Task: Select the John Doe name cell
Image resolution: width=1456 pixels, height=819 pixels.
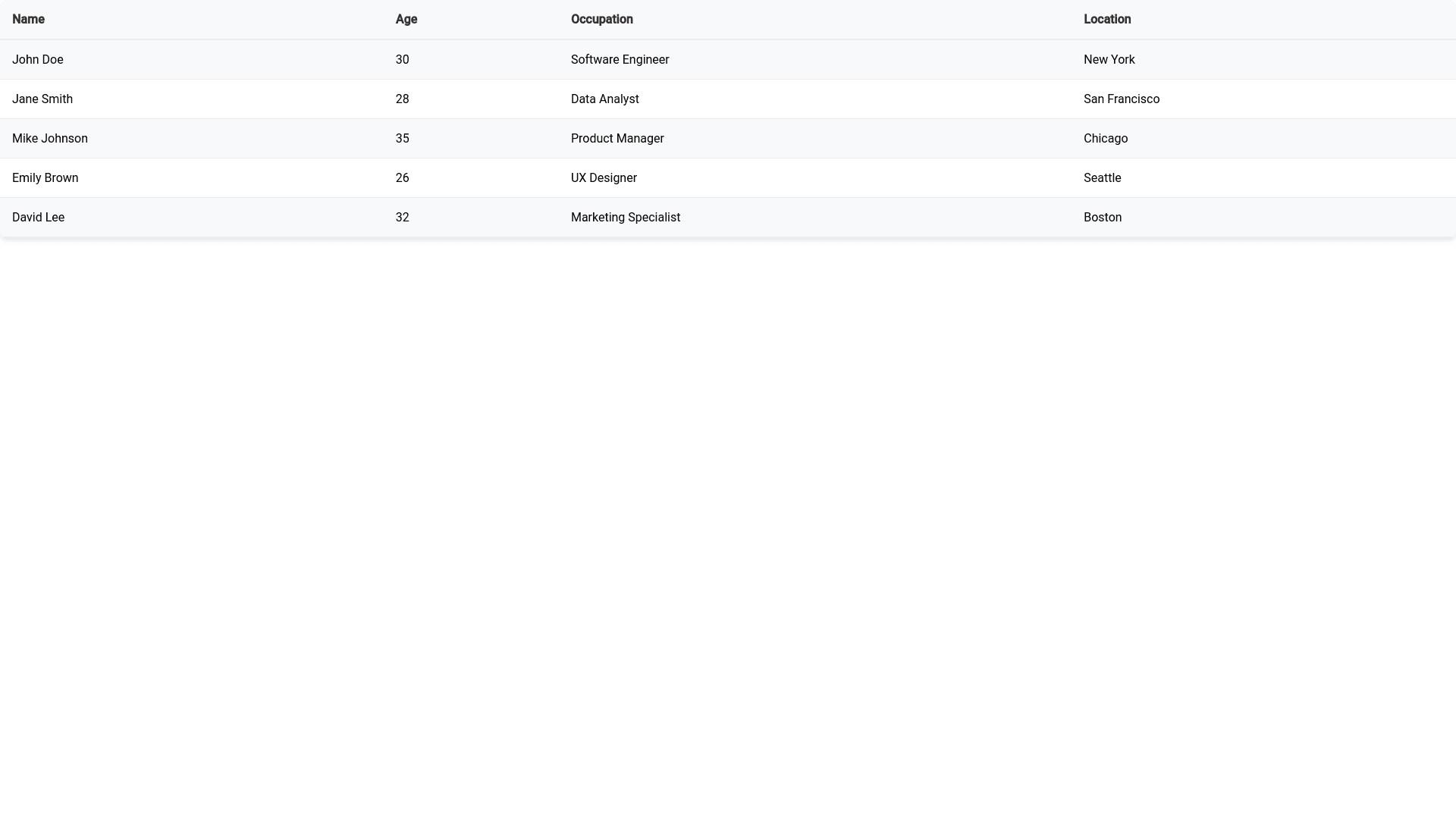Action: 38,60
